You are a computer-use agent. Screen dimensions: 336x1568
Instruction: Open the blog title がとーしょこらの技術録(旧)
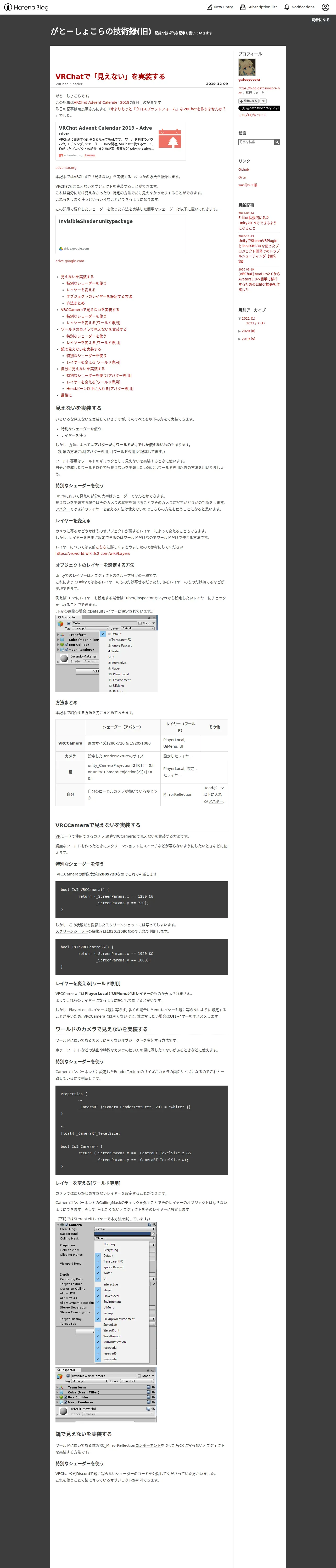point(101,31)
